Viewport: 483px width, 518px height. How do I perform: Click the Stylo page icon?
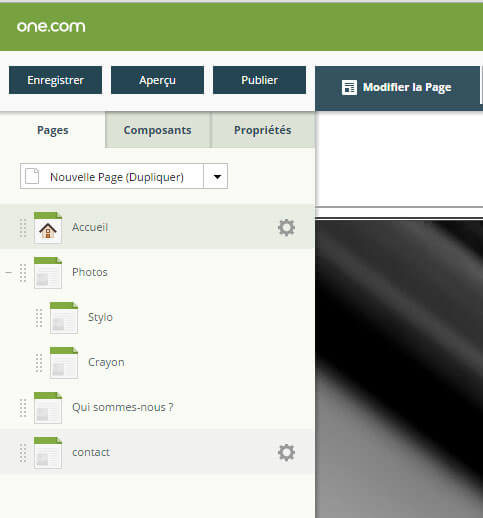pos(64,318)
